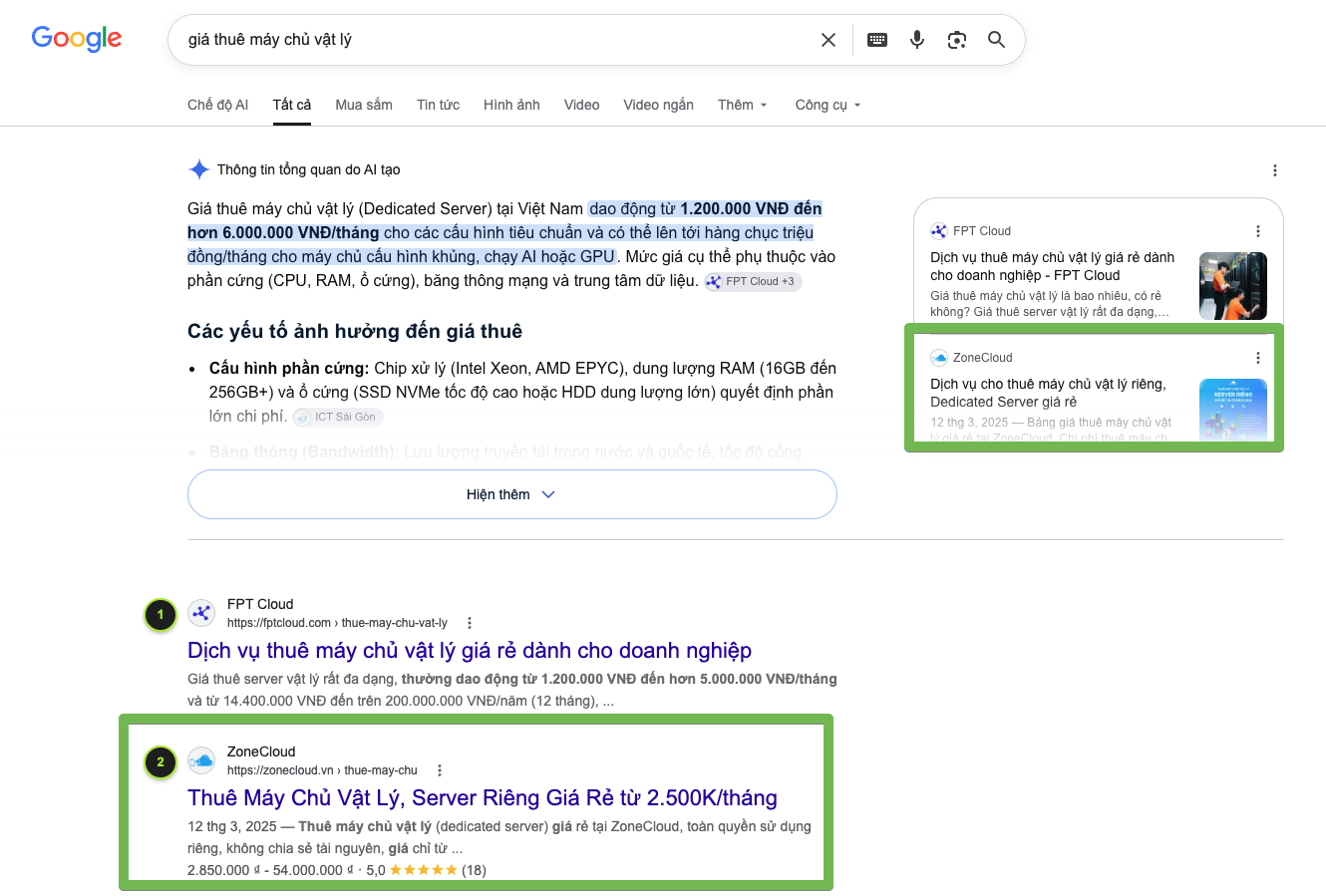Open the zonecloud.vn result URL
This screenshot has height=896, width=1326.
tap(322, 770)
